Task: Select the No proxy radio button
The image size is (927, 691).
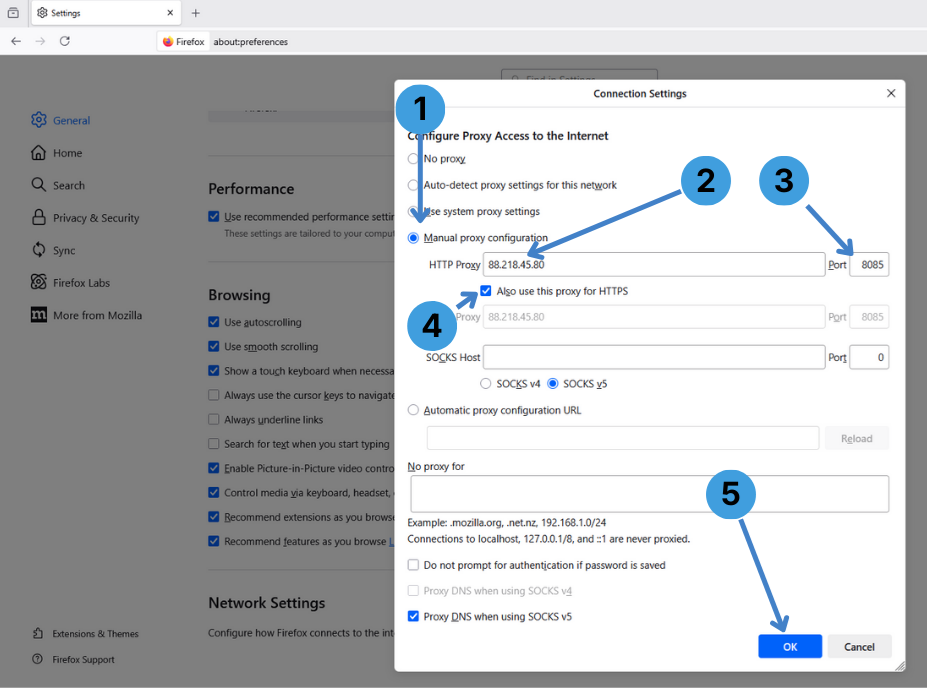Action: click(413, 159)
